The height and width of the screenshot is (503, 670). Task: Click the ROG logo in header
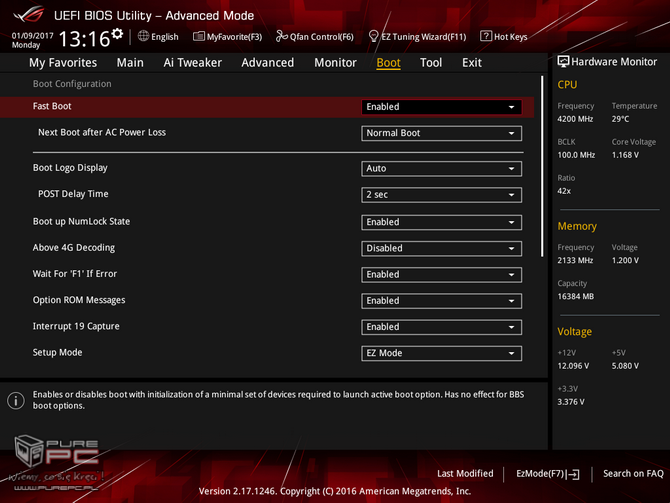pos(29,15)
